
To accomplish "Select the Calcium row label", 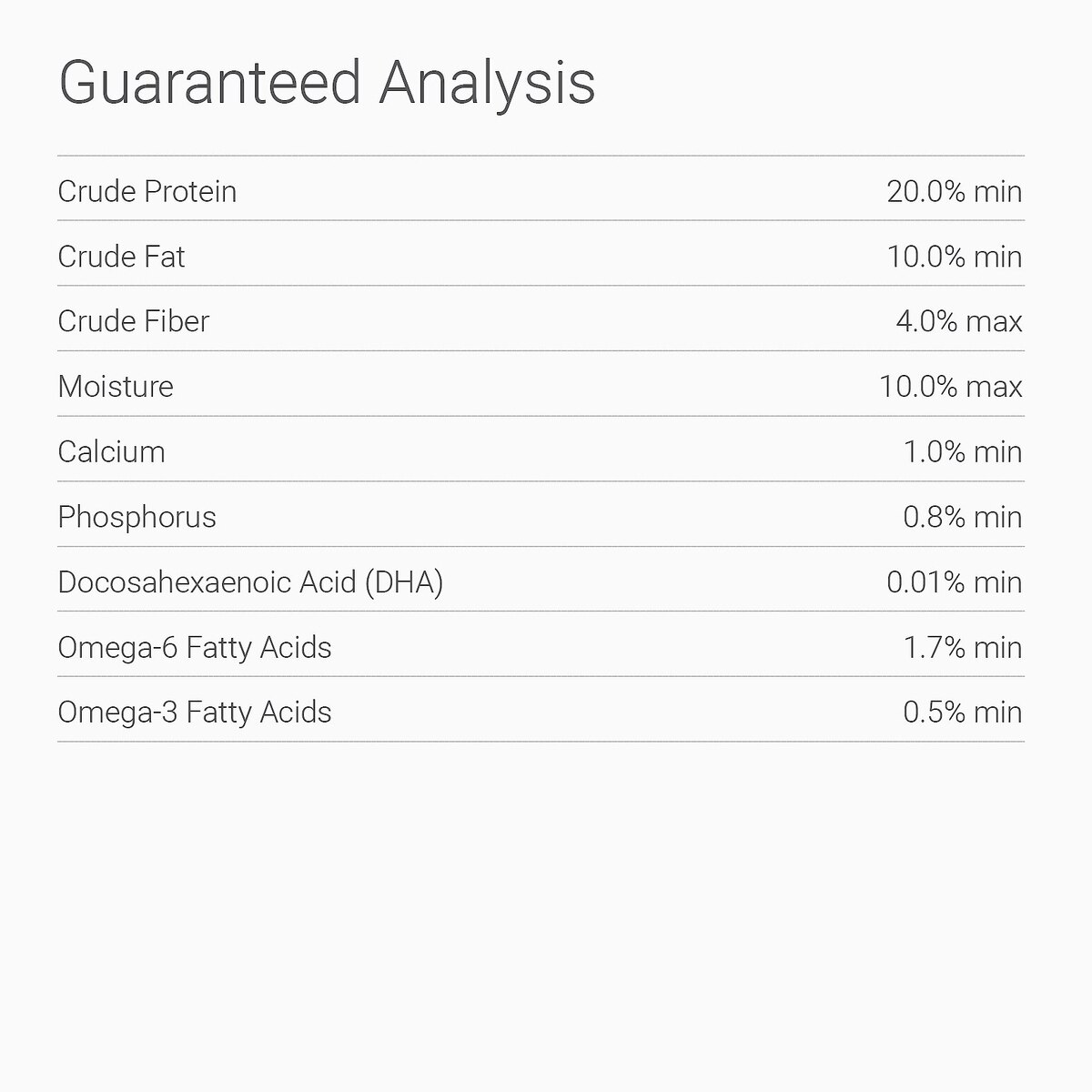I will pyautogui.click(x=112, y=452).
